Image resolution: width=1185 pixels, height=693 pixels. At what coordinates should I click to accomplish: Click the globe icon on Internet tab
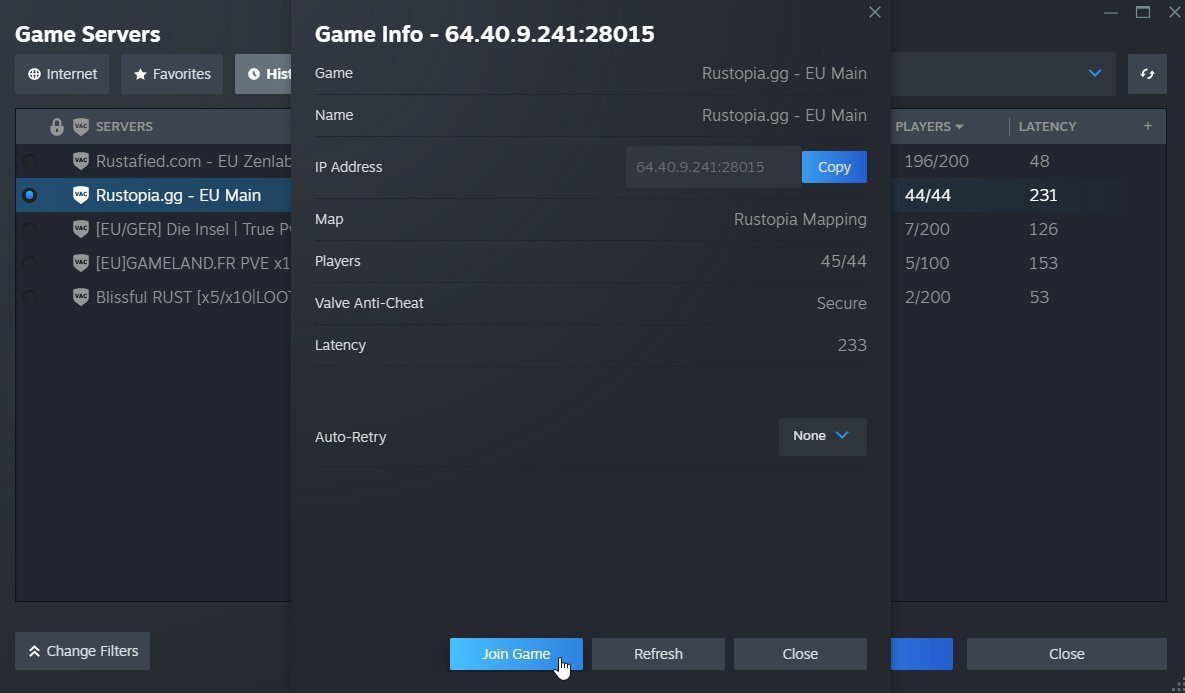point(34,74)
